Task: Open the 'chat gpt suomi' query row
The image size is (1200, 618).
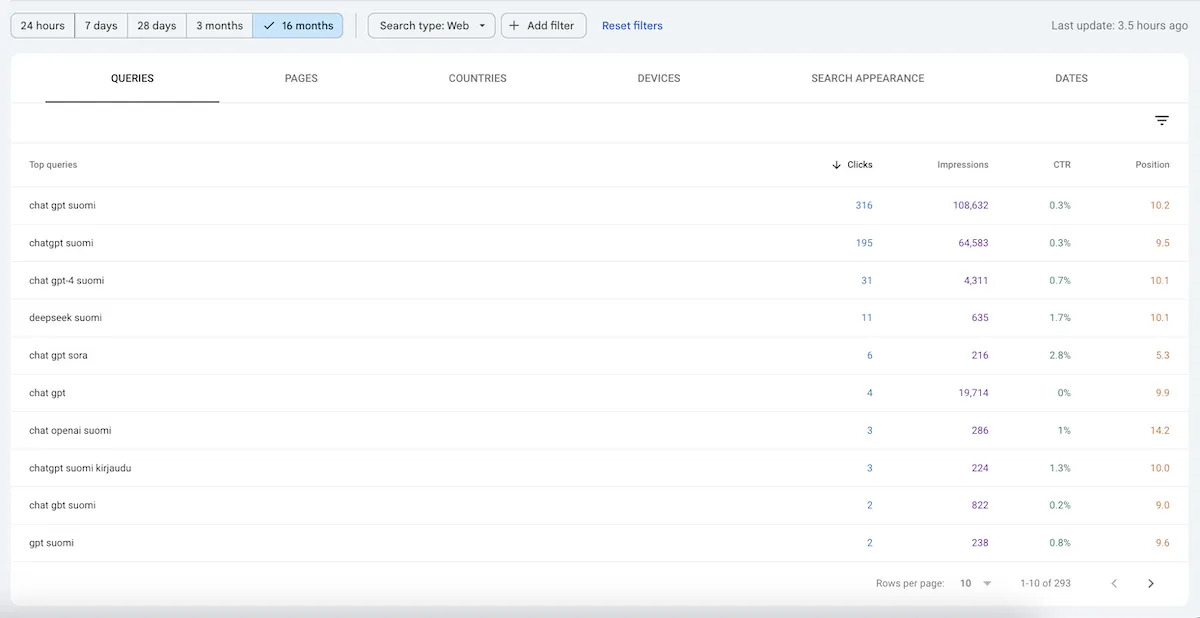Action: point(600,205)
